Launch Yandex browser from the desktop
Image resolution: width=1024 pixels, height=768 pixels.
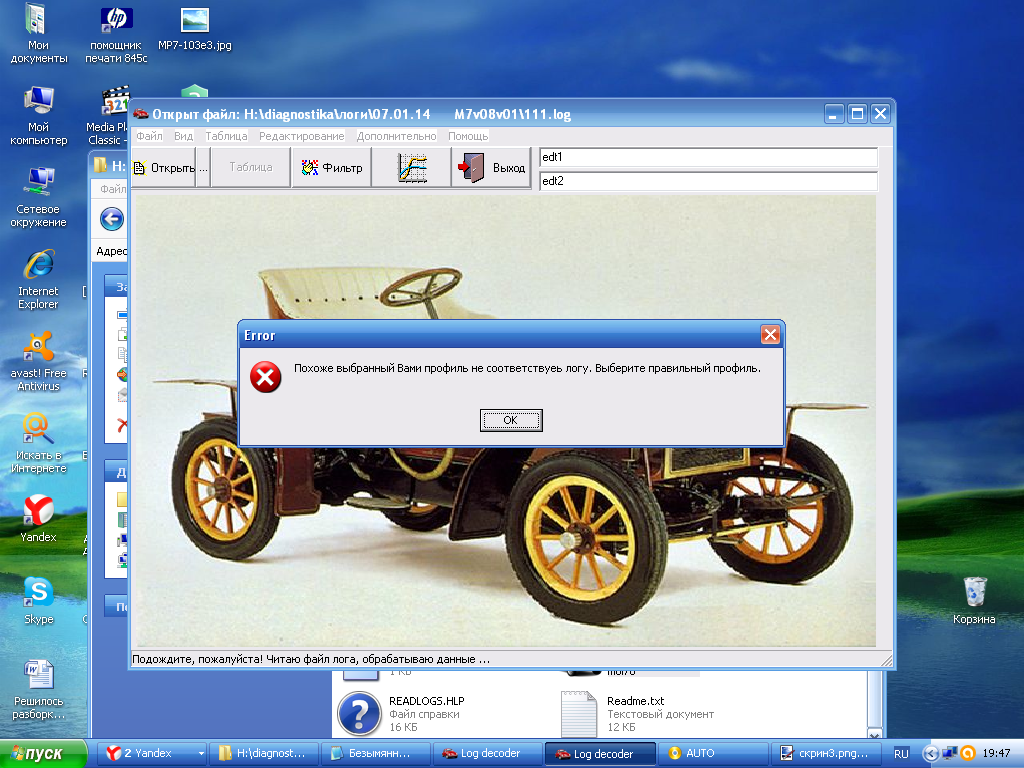[38, 519]
